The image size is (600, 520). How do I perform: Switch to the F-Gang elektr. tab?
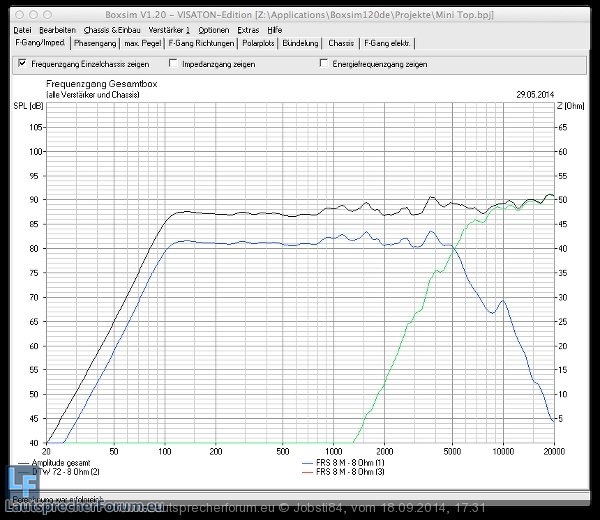tap(388, 44)
